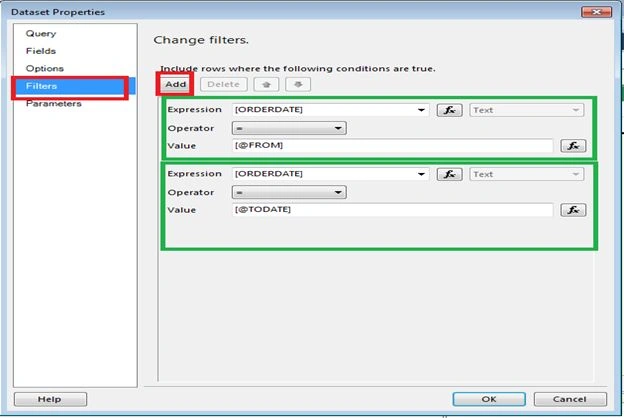Open expression editor for the [@TODATE] filter expression
The height and width of the screenshot is (418, 624).
click(x=449, y=174)
